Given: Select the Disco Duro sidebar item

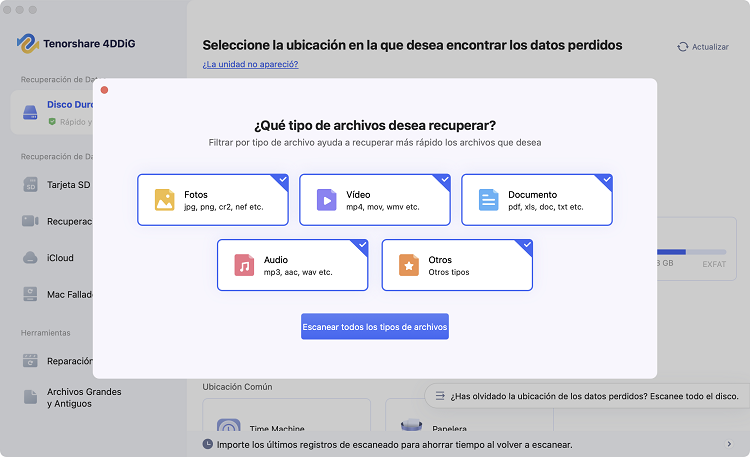Looking at the screenshot, I should tap(52, 112).
